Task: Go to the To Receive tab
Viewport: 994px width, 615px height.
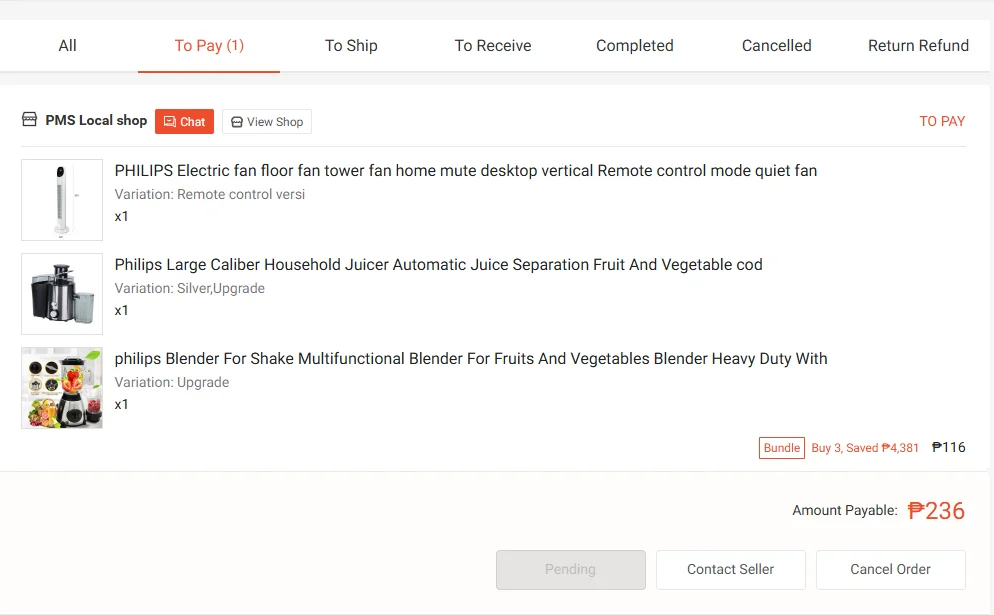Action: [493, 46]
